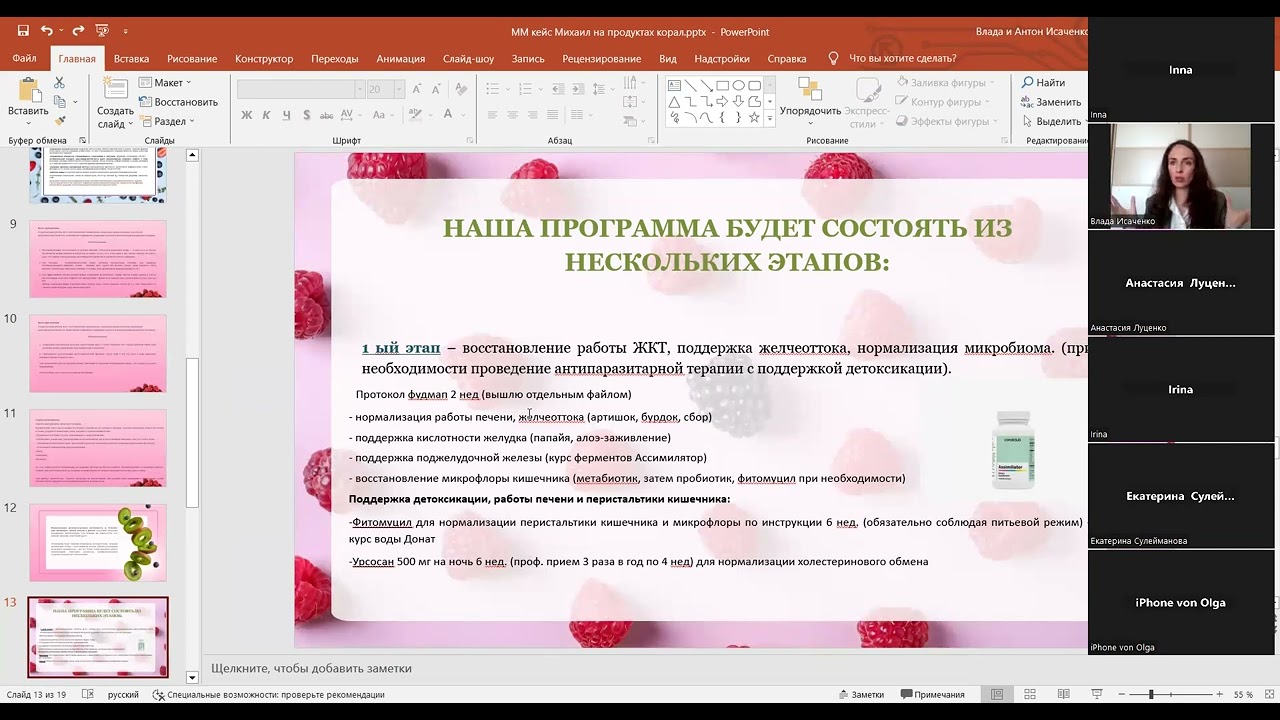
Task: Click the Создать слайд icon
Action: 114,88
